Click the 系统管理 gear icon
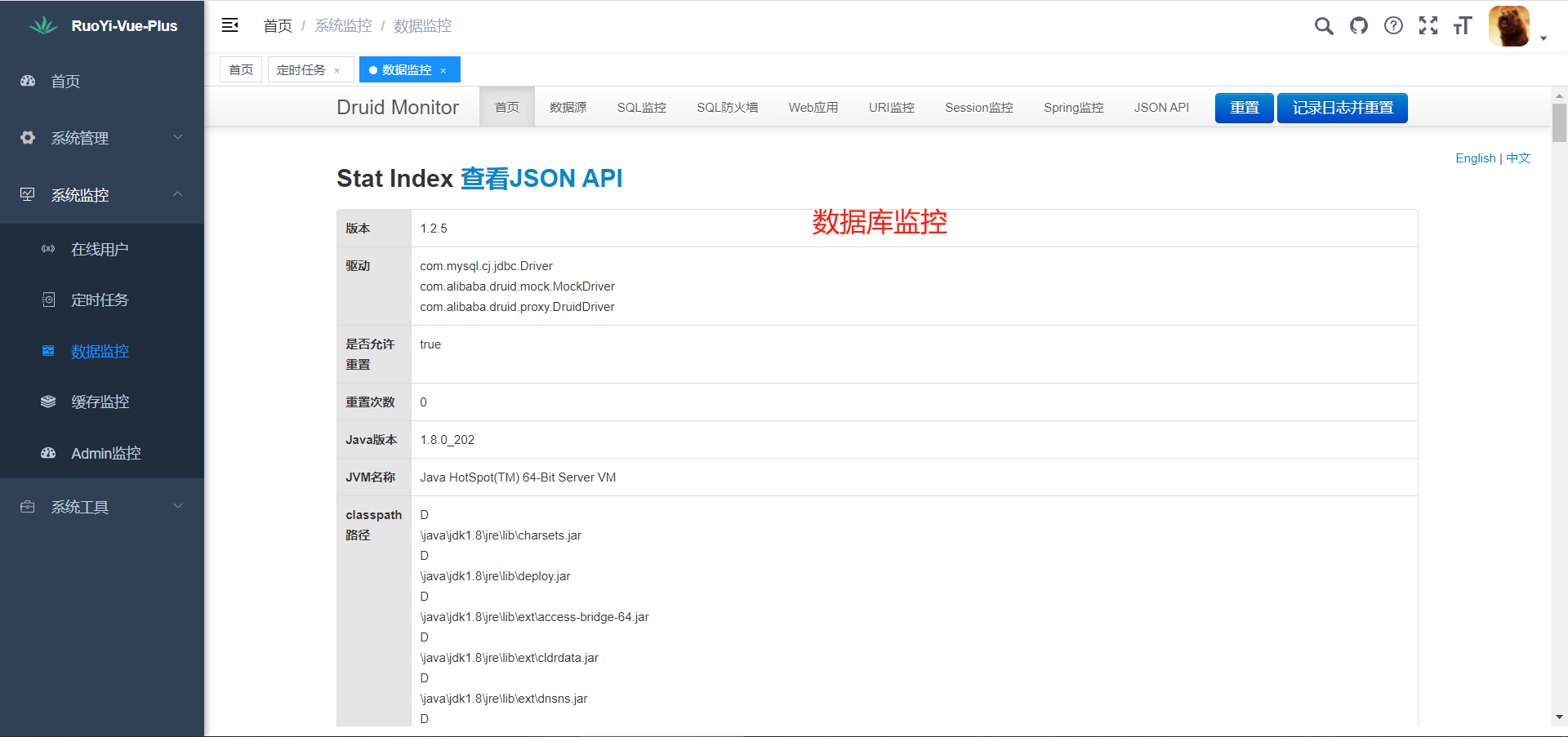Viewport: 1568px width, 737px height. pyautogui.click(x=28, y=138)
